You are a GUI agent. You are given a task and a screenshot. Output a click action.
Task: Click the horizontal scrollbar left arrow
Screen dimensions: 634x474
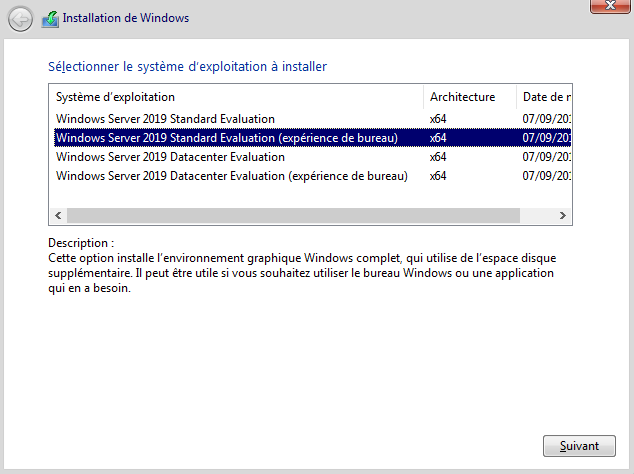(x=58, y=216)
